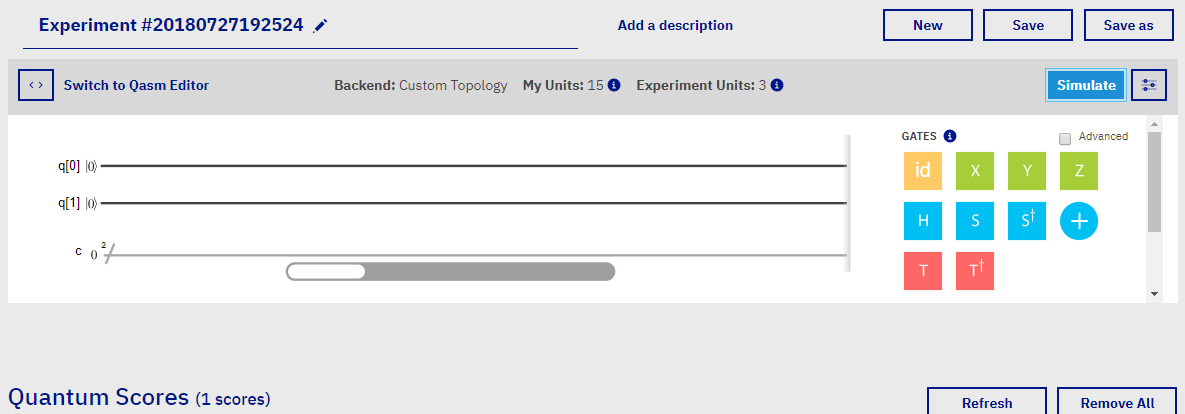Viewport: 1185px width, 414px height.
Task: Select the S gate tile
Action: 975,221
